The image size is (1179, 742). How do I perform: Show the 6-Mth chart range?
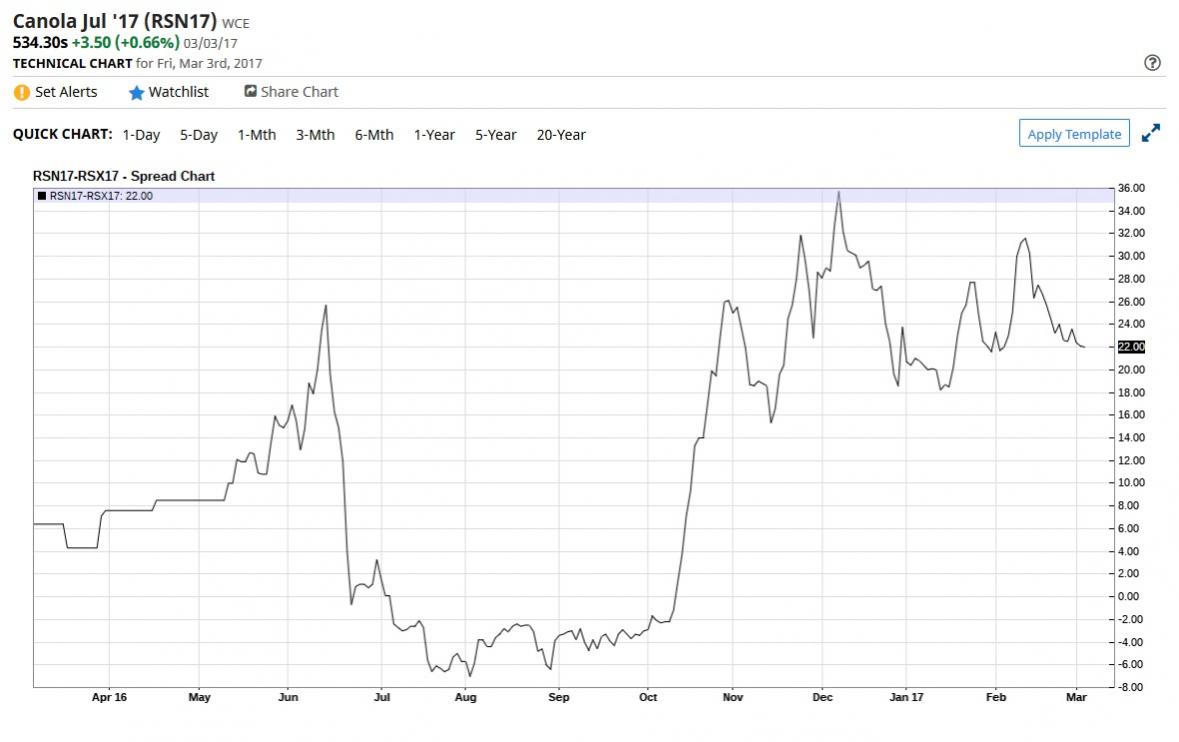tap(374, 135)
